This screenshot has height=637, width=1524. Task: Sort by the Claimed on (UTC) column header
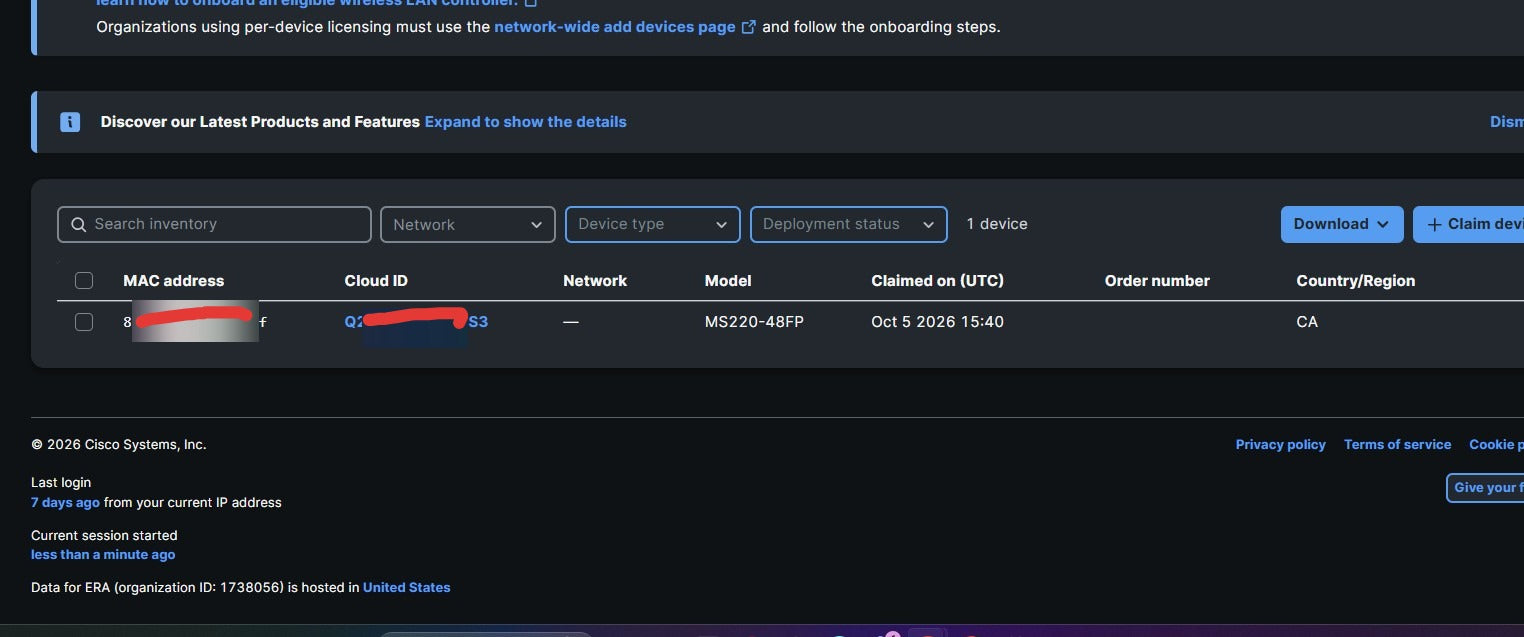pos(938,281)
